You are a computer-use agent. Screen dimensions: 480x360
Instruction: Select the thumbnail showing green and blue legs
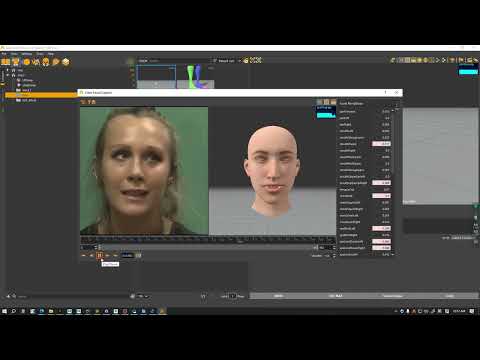195,76
